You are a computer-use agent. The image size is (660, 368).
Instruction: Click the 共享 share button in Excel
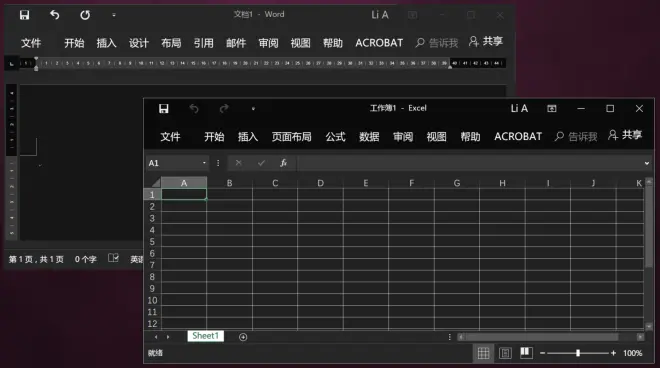coord(625,135)
